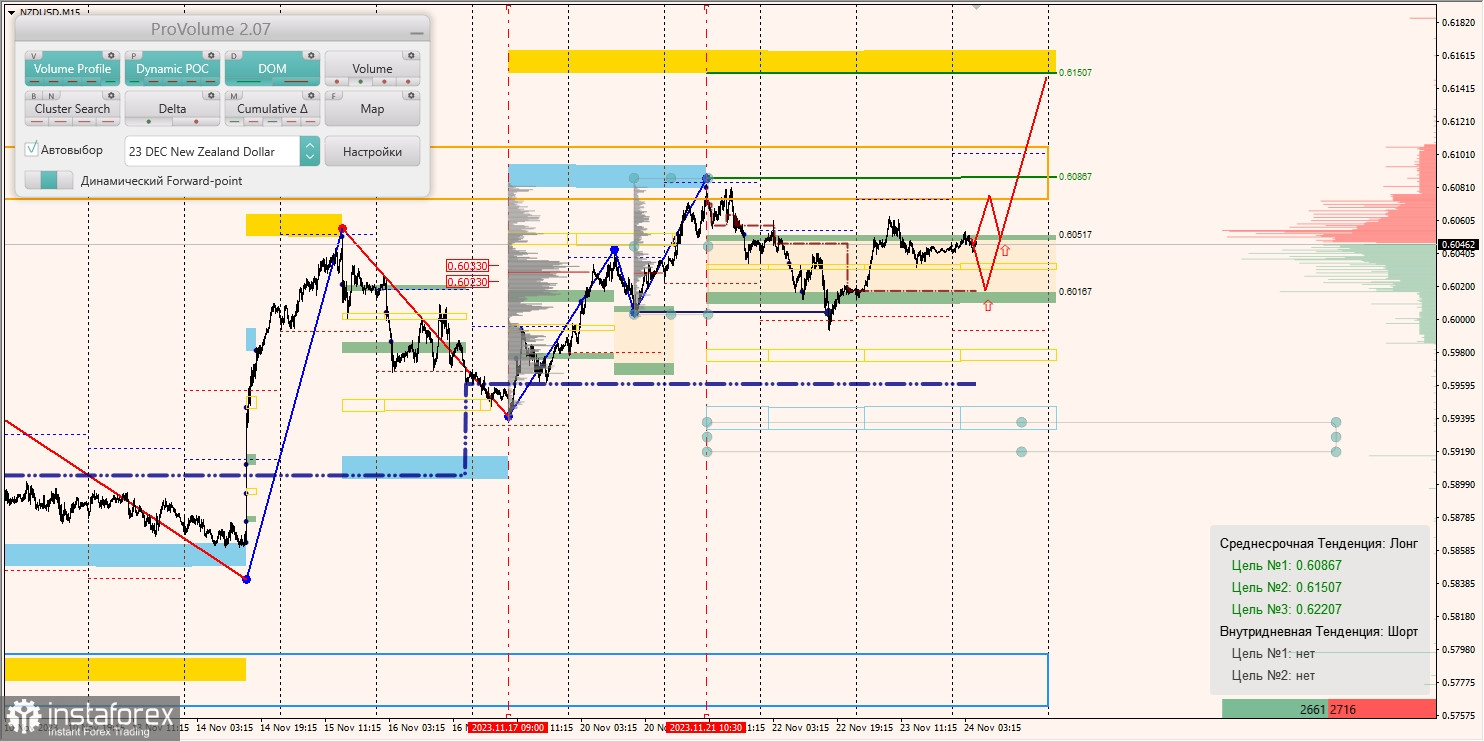
Task: Click Внутридневная Тенденция: Шорт text
Action: [x=1318, y=631]
